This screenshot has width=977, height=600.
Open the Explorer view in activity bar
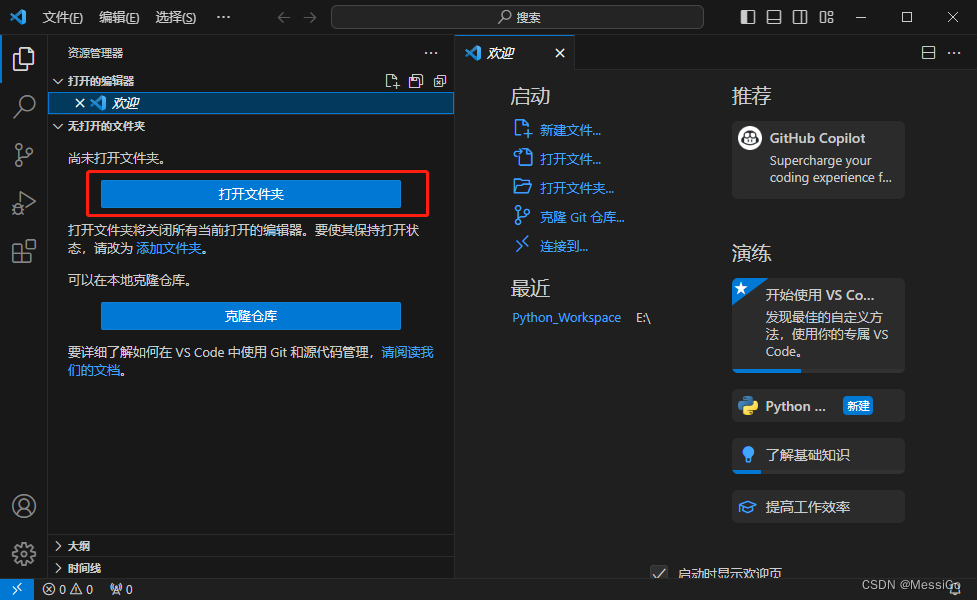point(24,59)
